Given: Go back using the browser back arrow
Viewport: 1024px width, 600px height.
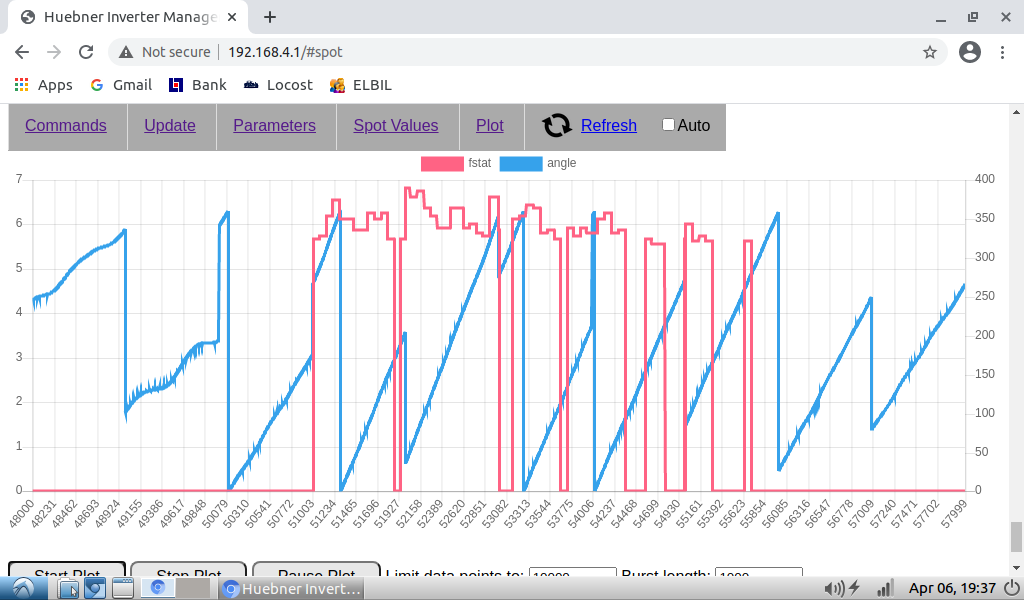Looking at the screenshot, I should 22,52.
